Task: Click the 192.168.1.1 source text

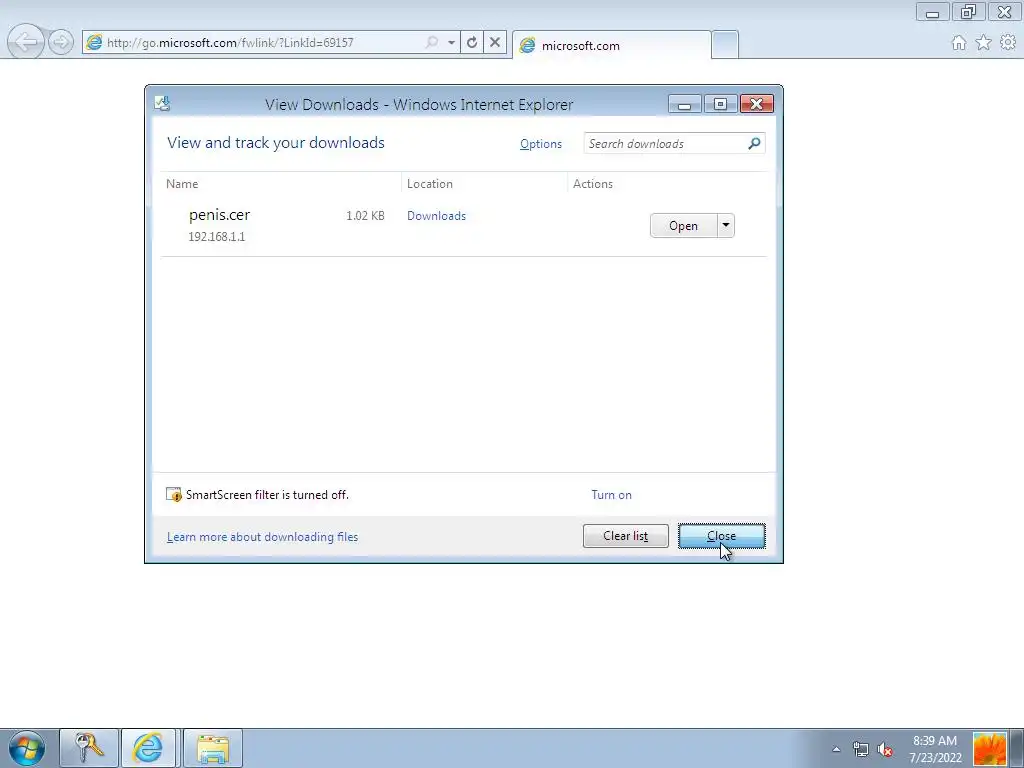Action: (217, 236)
